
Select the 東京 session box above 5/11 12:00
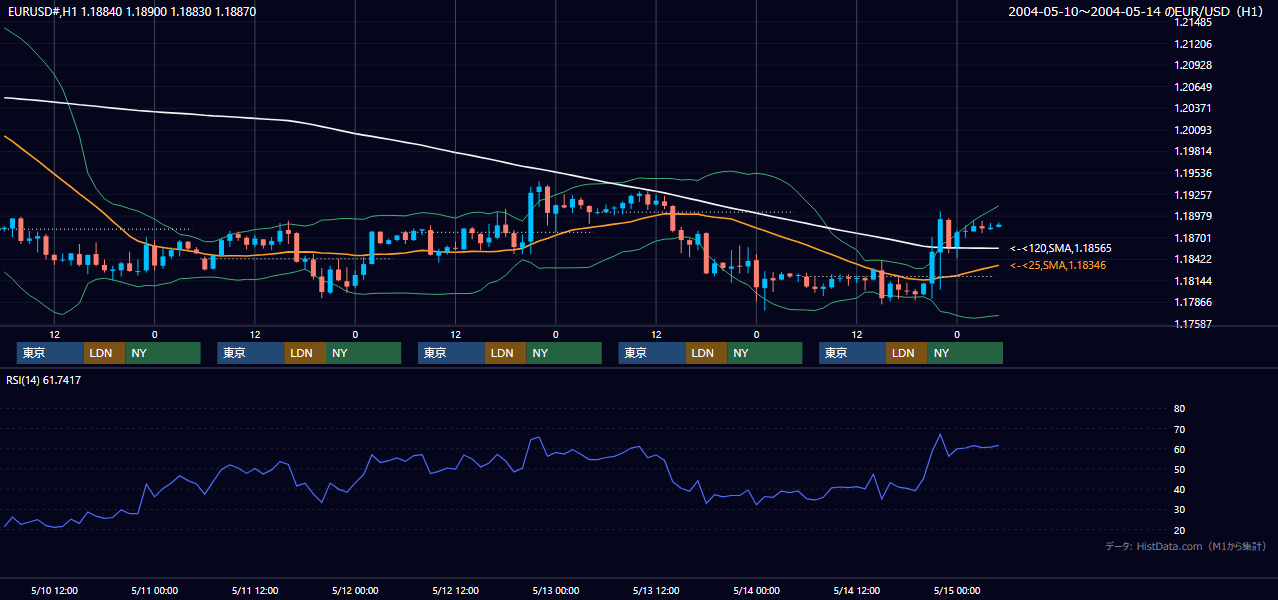point(251,353)
